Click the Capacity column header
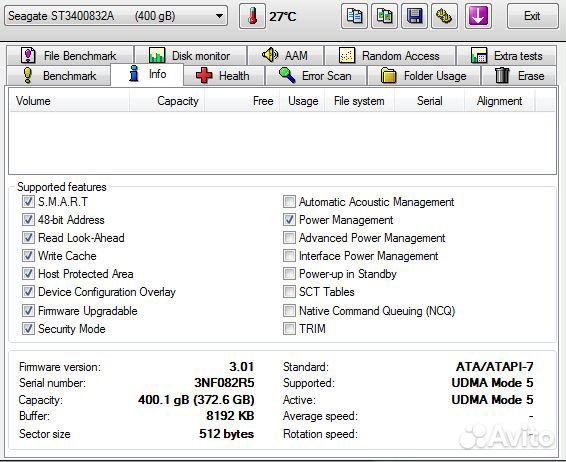Viewport: 566px width, 462px height. [x=167, y=101]
